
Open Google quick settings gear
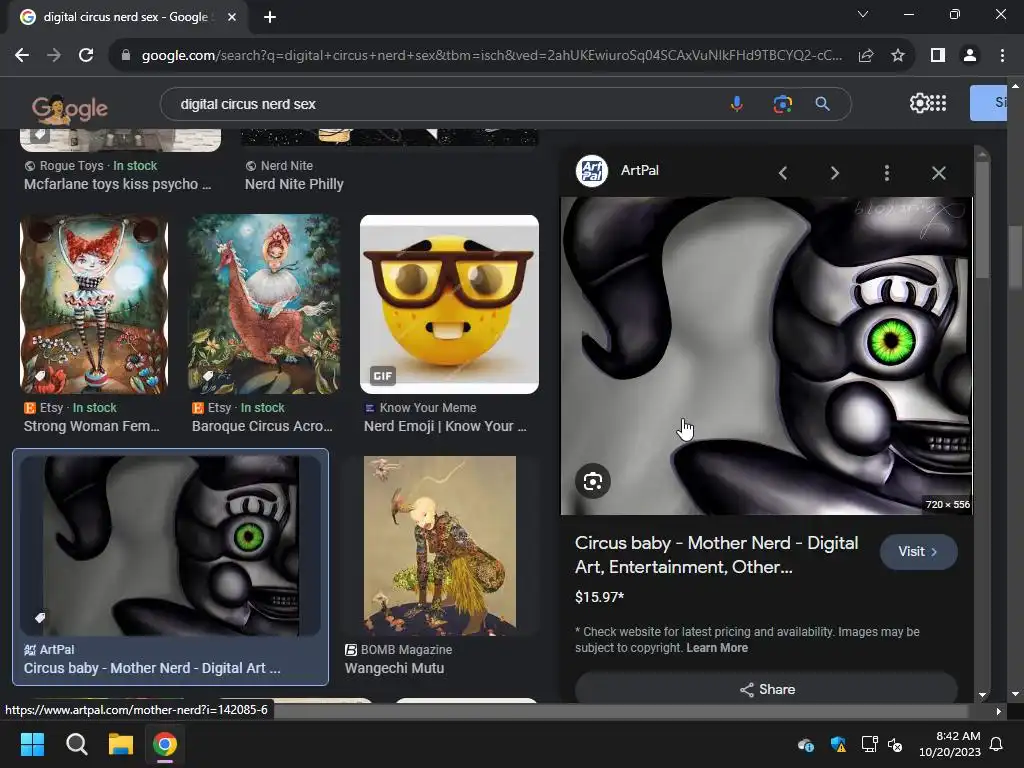coord(919,103)
